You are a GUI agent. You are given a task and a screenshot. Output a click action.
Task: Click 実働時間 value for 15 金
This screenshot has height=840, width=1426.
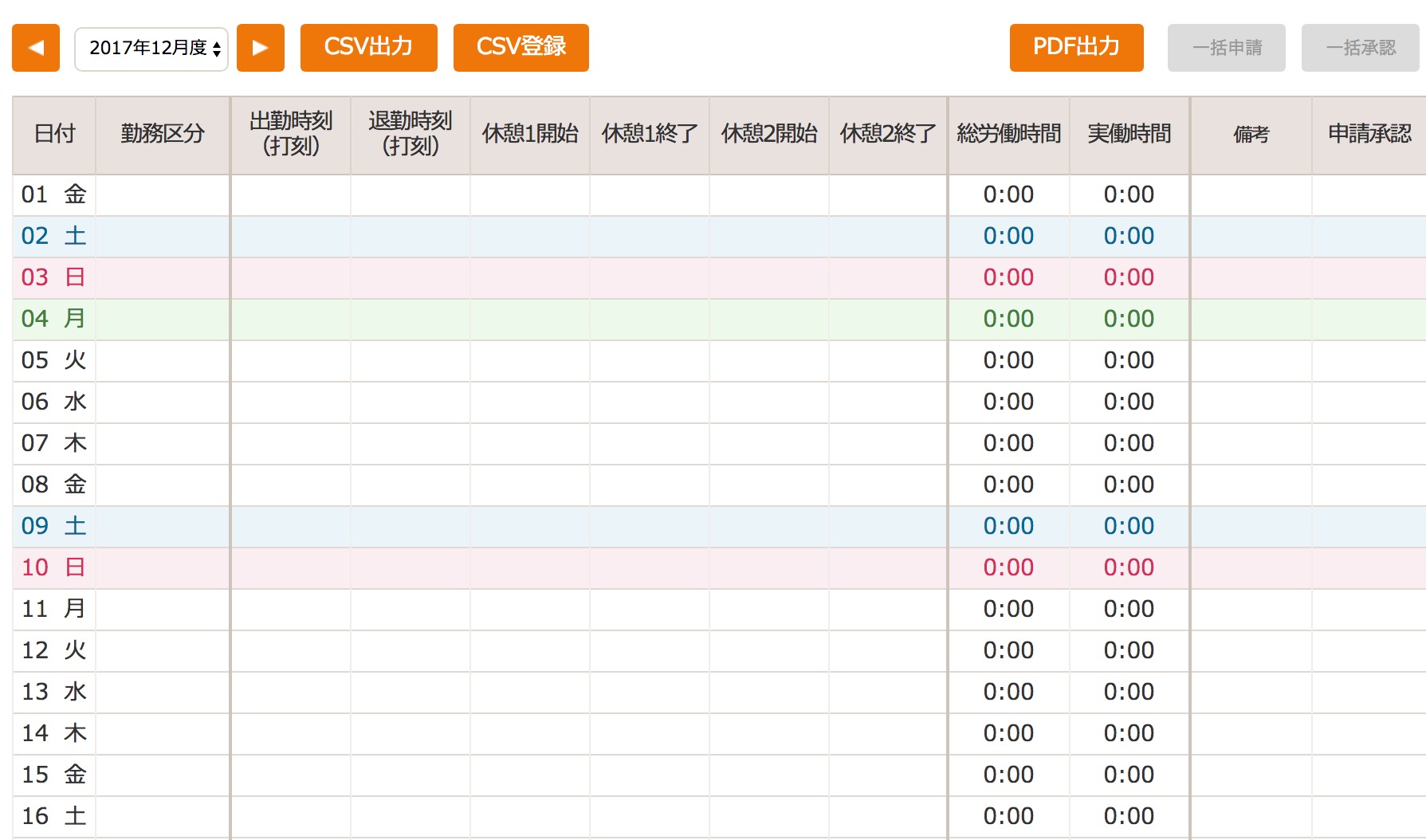coord(1129,775)
